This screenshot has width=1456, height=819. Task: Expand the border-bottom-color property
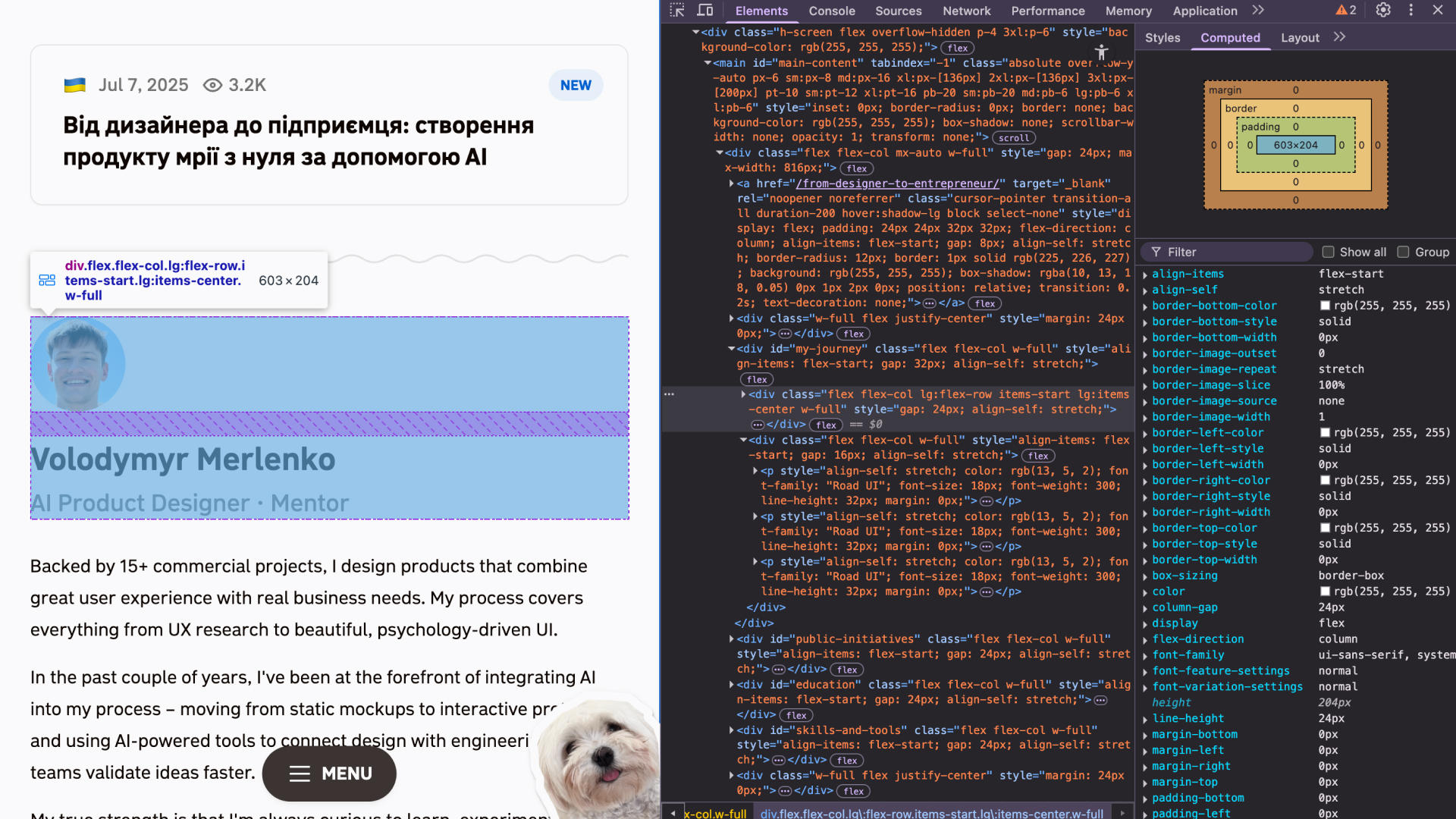[x=1145, y=306]
